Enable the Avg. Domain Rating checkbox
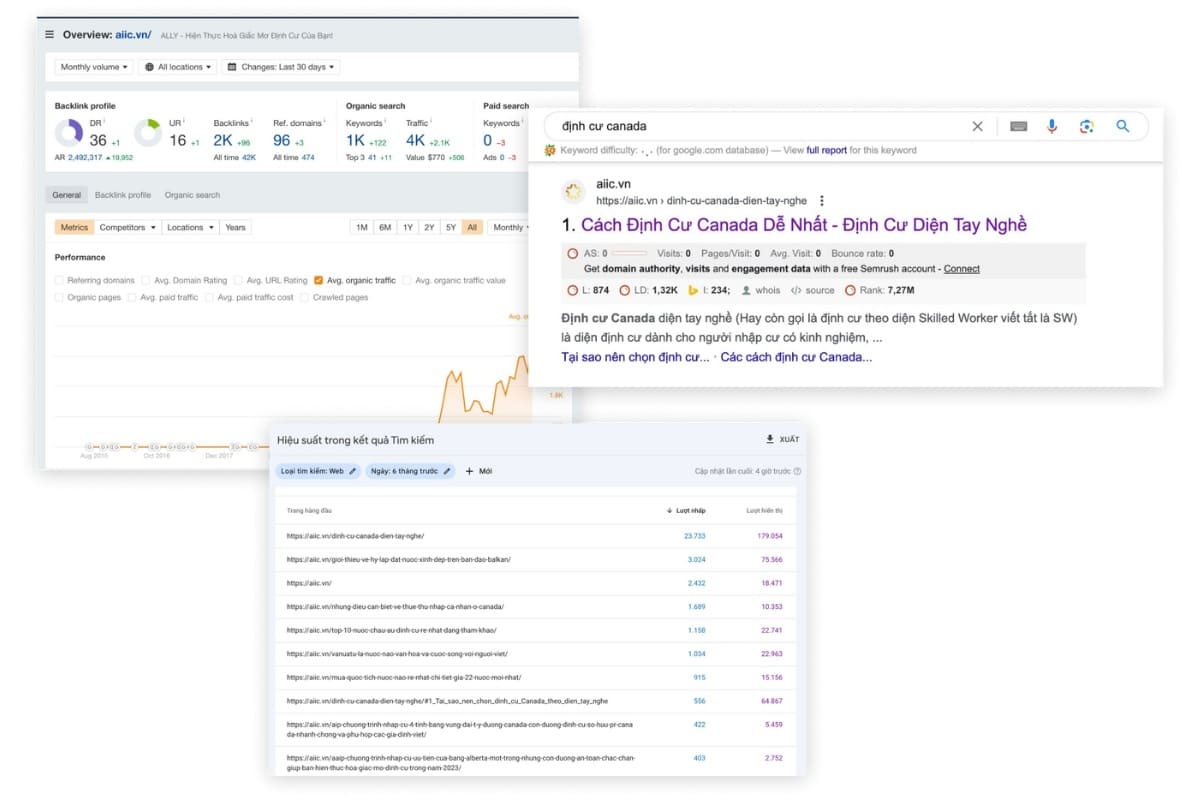This screenshot has height=800, width=1200. (146, 281)
